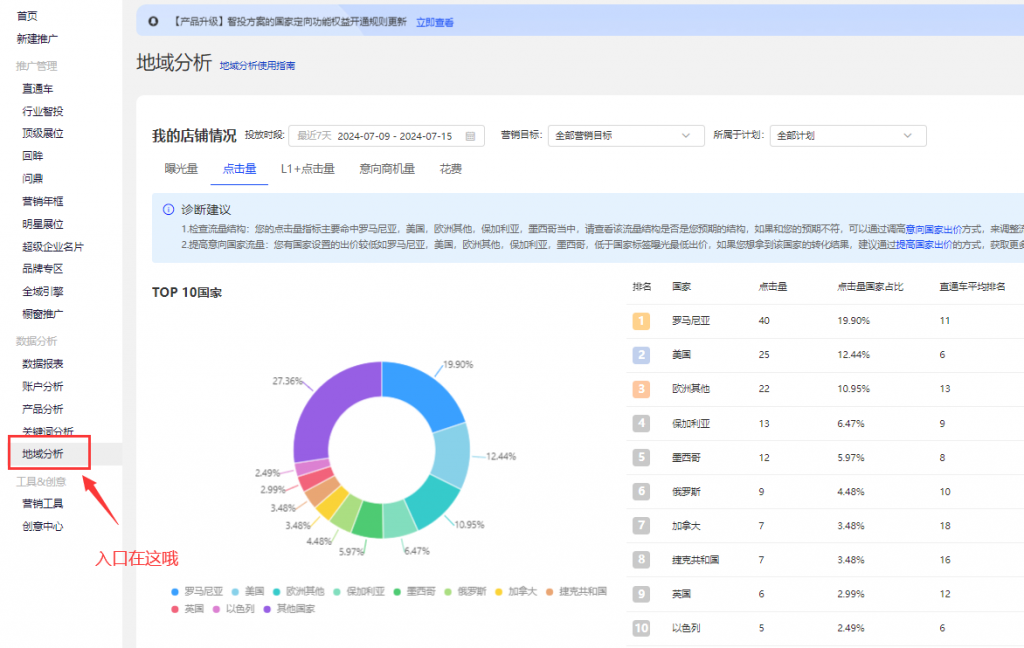Image resolution: width=1024 pixels, height=648 pixels.
Task: Toggle the 其他国家 legend item
Action: (x=289, y=609)
